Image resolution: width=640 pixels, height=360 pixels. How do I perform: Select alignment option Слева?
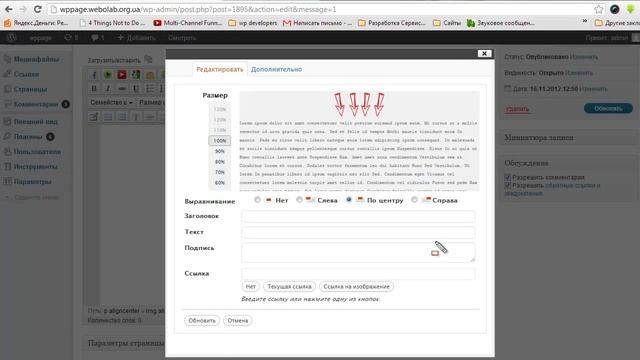[x=299, y=200]
